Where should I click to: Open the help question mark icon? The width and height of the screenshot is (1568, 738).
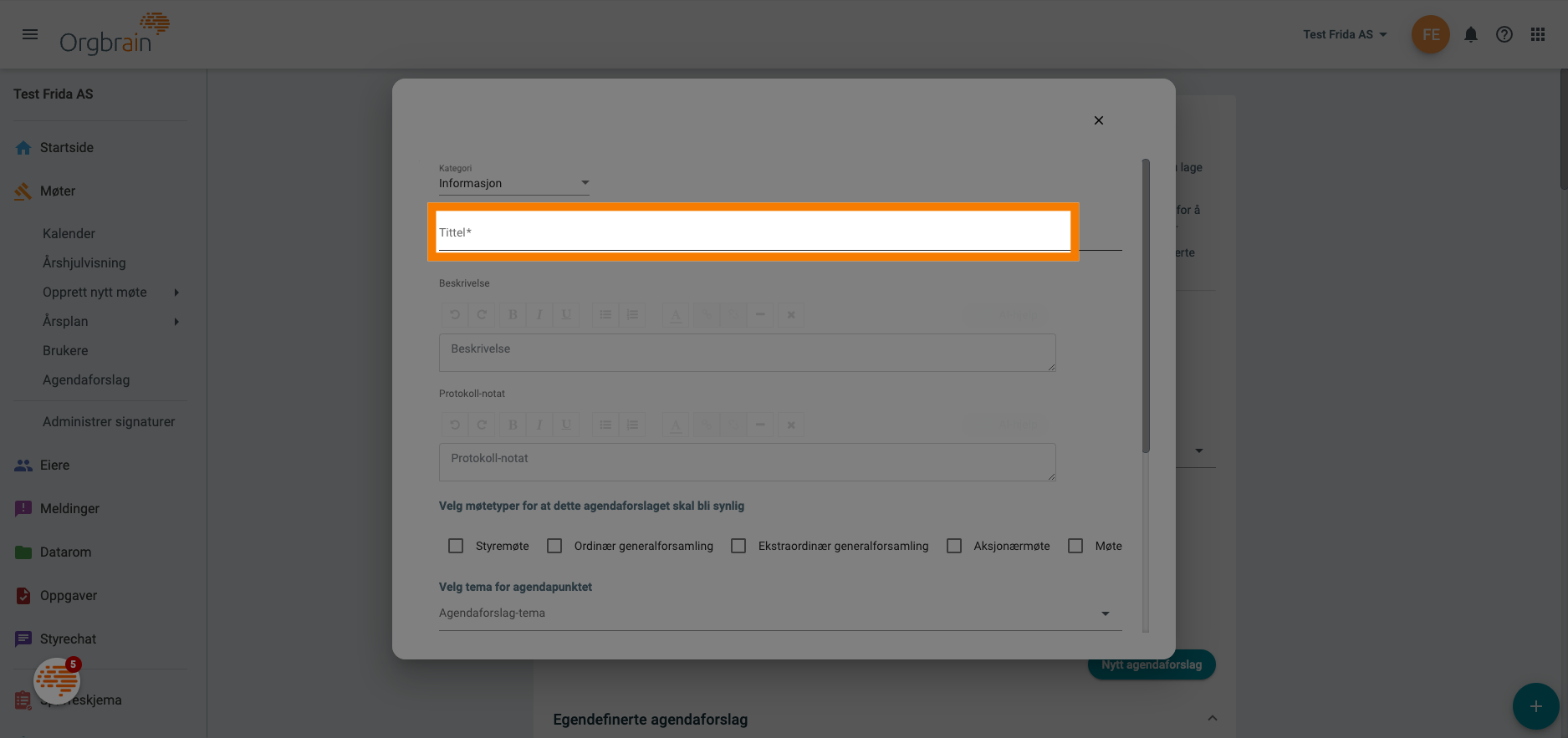[1504, 34]
